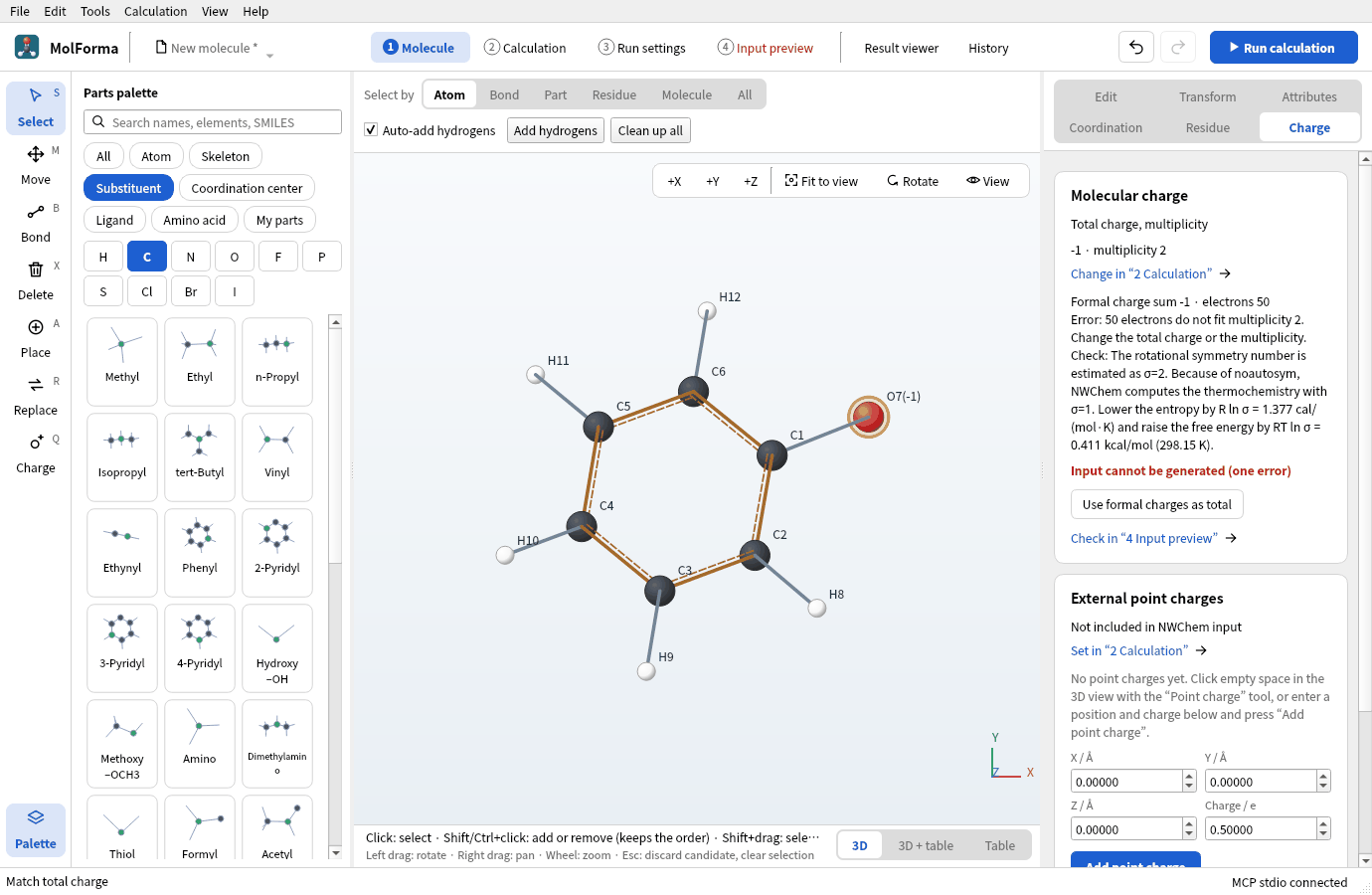Open step 4 Input preview
This screenshot has width=1372, height=895.
coord(766,48)
